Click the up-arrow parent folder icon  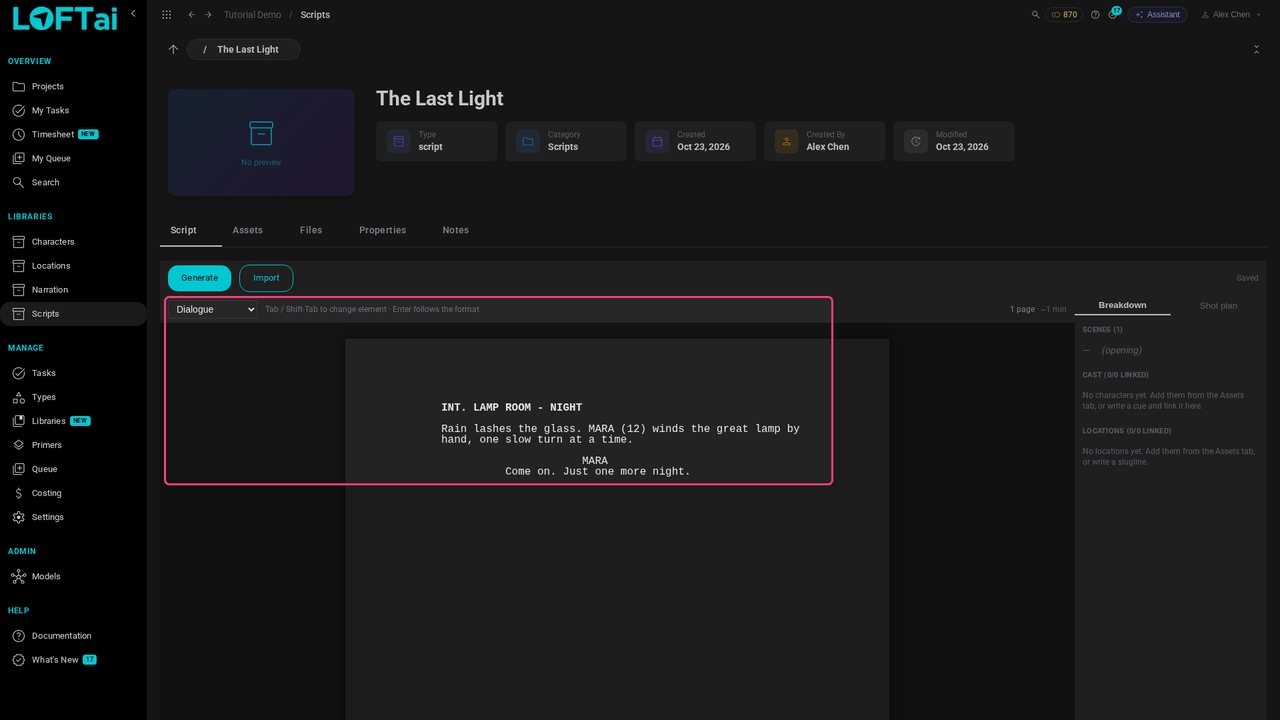[173, 49]
